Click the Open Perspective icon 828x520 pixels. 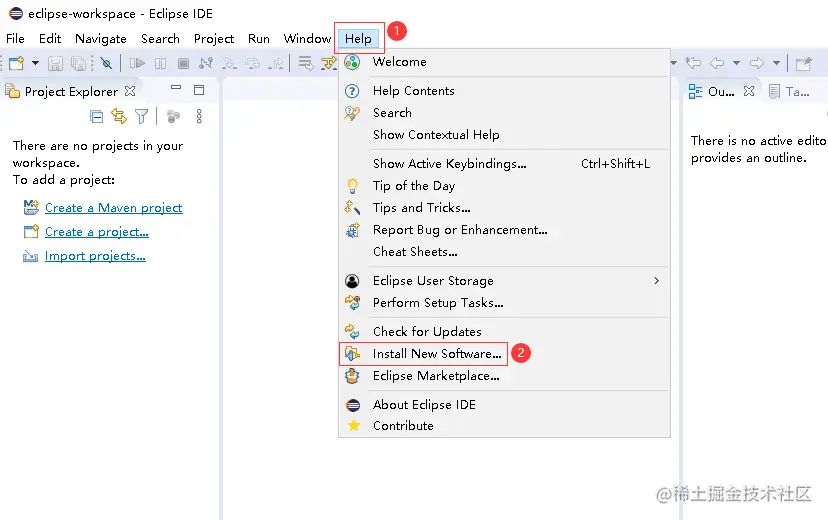click(x=803, y=63)
